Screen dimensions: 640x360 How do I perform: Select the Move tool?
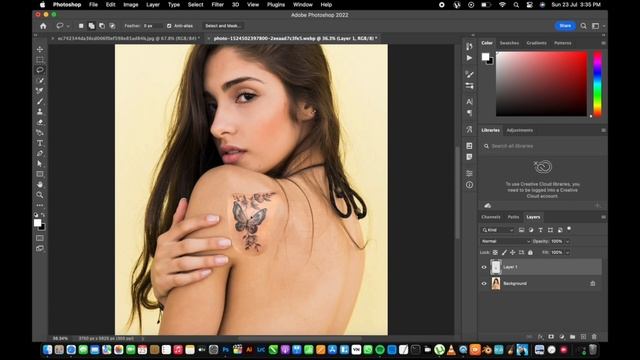point(40,49)
